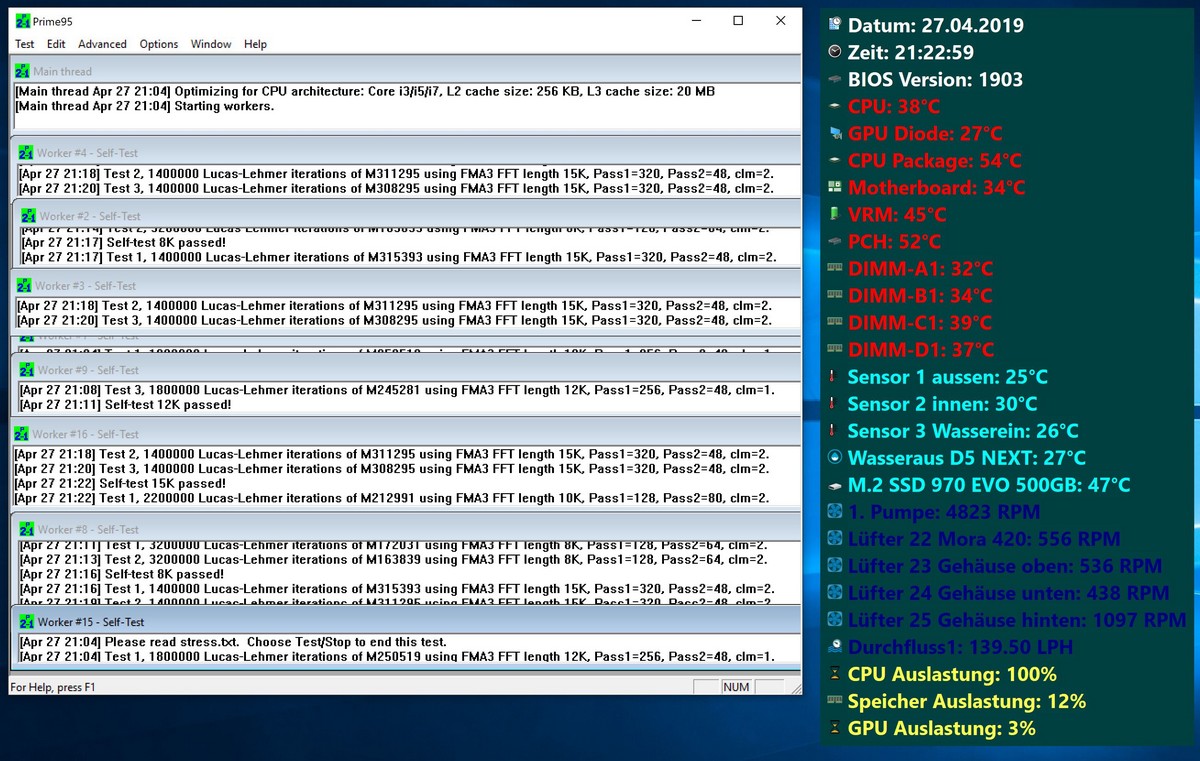
Task: Click the Worker #9 Self-Test window icon
Action: click(x=26, y=369)
